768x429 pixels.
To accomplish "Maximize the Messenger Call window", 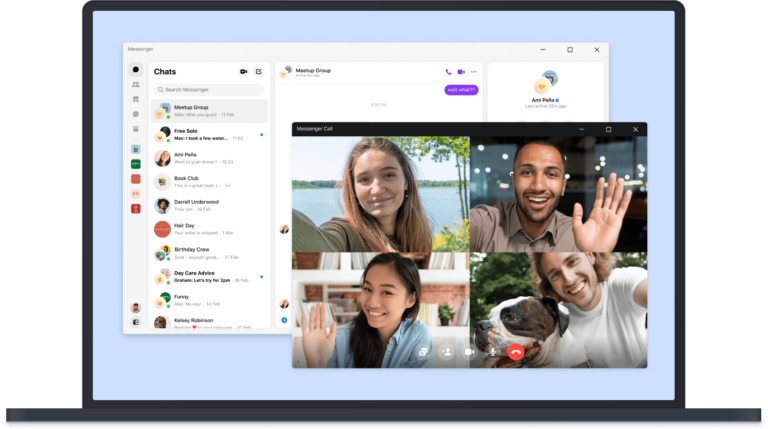I will [x=608, y=129].
